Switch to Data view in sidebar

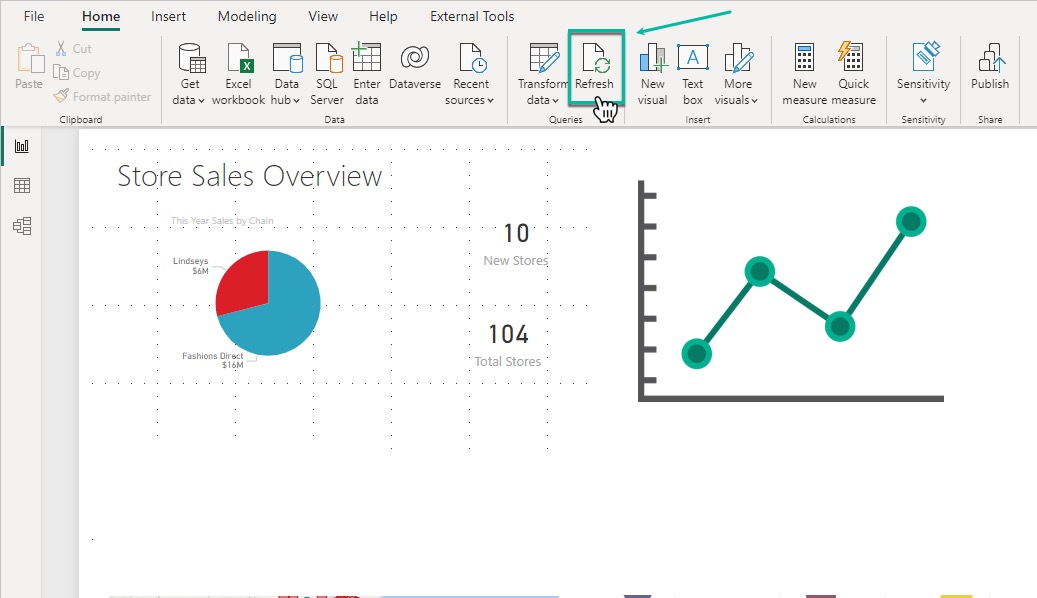[21, 186]
